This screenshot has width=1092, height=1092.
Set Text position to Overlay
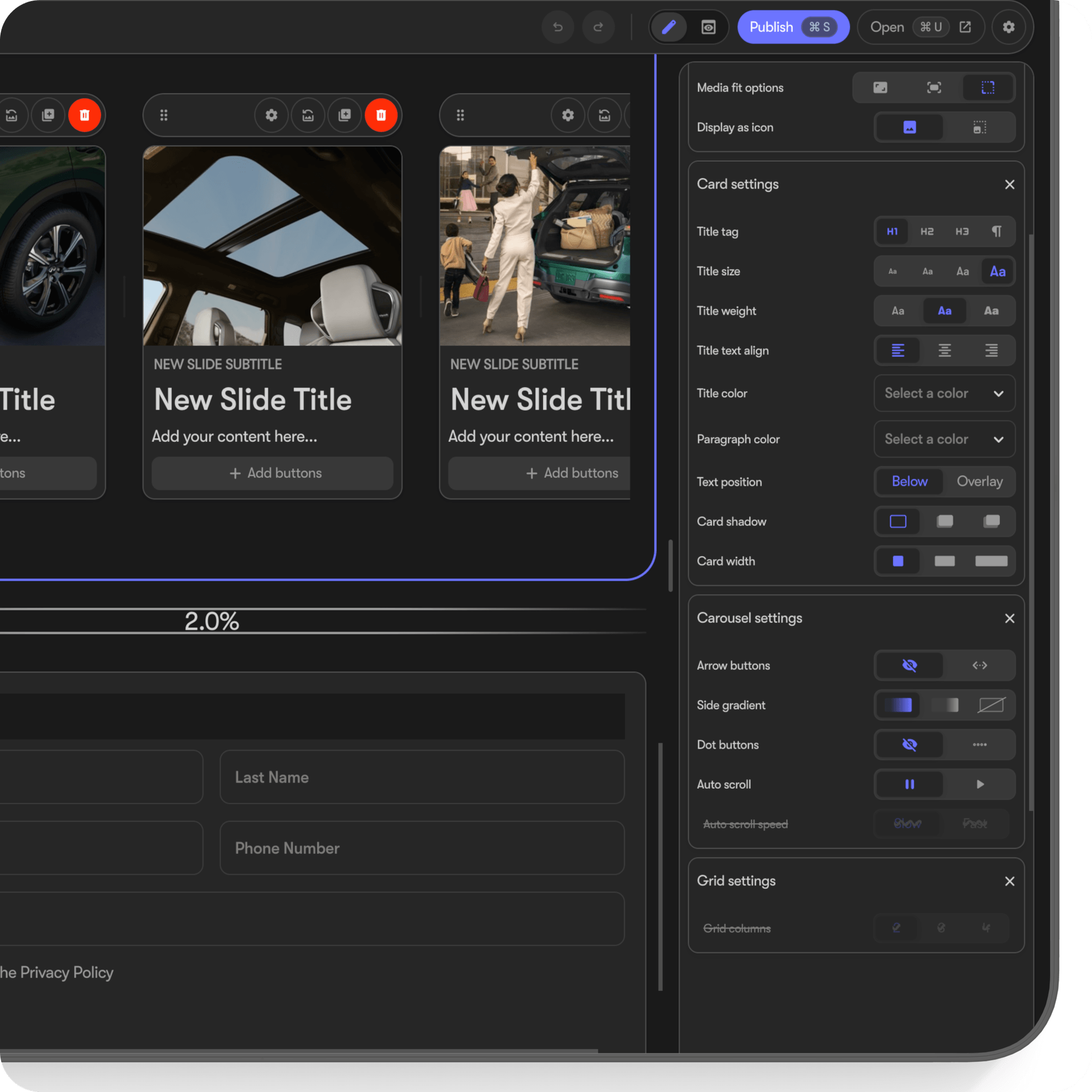pyautogui.click(x=979, y=481)
